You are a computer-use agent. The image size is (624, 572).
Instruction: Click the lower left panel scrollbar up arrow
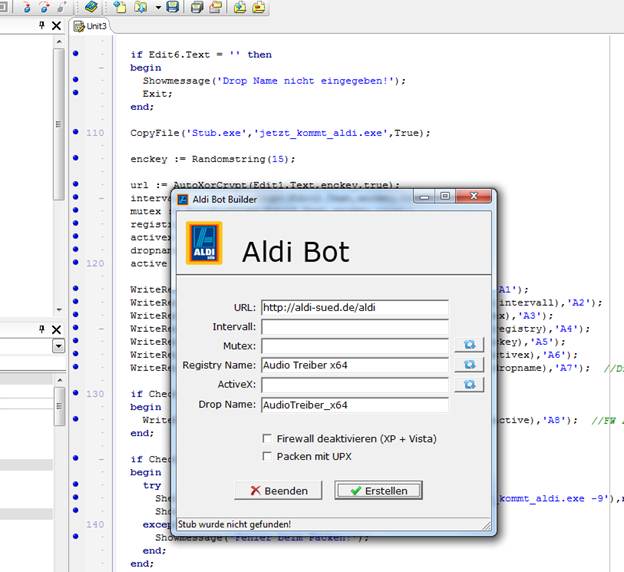click(x=59, y=380)
